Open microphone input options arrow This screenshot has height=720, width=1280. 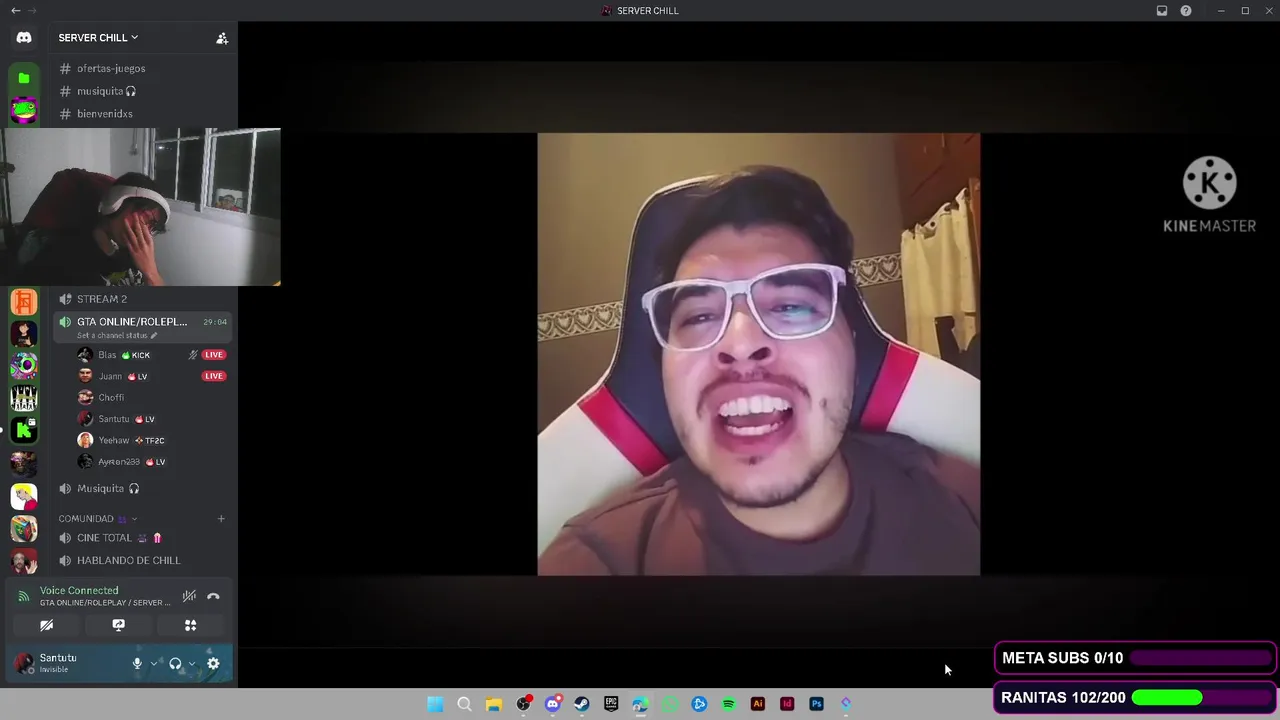click(154, 663)
